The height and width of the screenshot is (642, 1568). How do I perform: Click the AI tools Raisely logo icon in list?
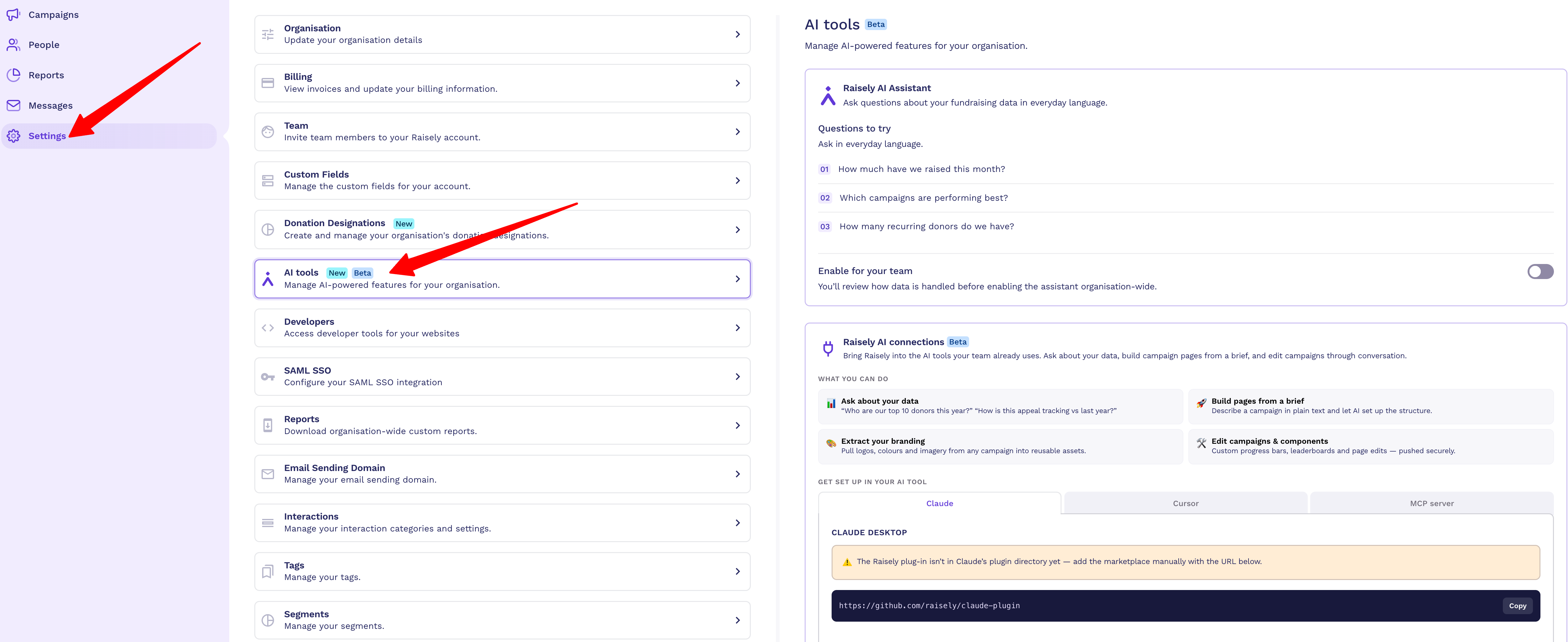(x=268, y=279)
